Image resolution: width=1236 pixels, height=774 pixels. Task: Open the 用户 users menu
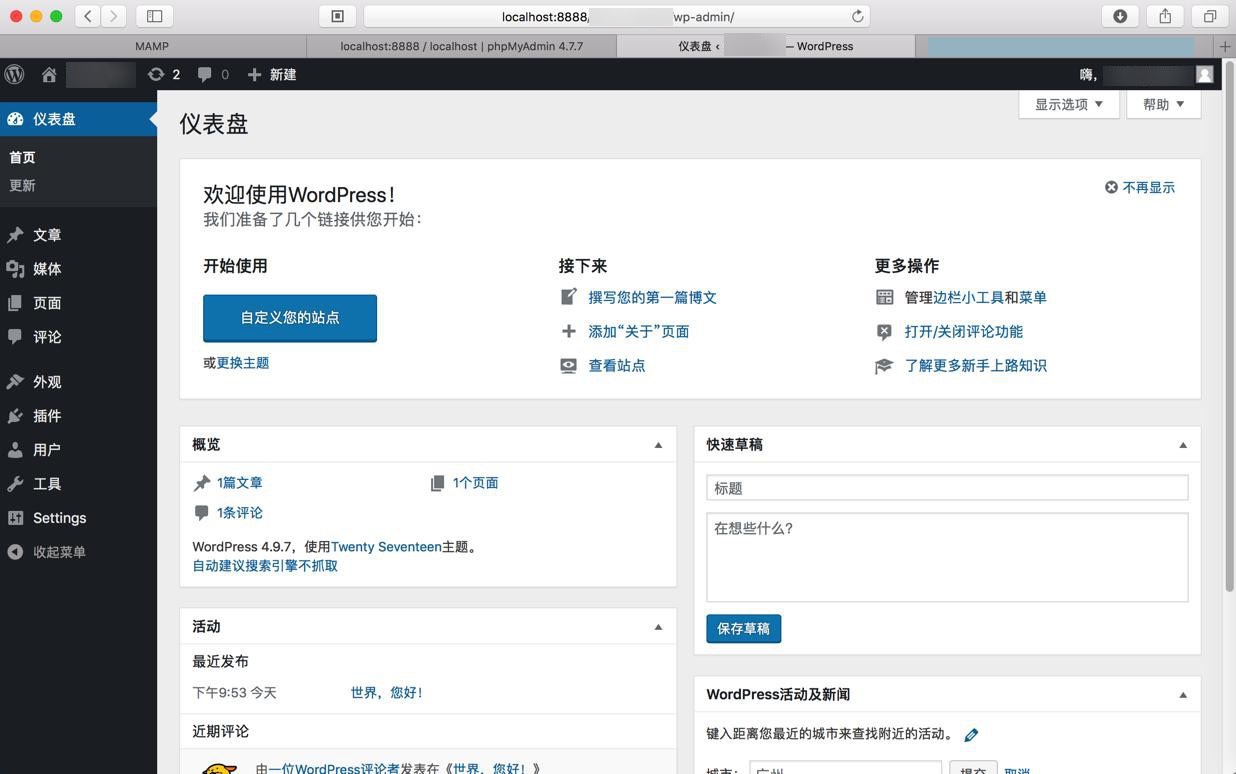(78, 450)
